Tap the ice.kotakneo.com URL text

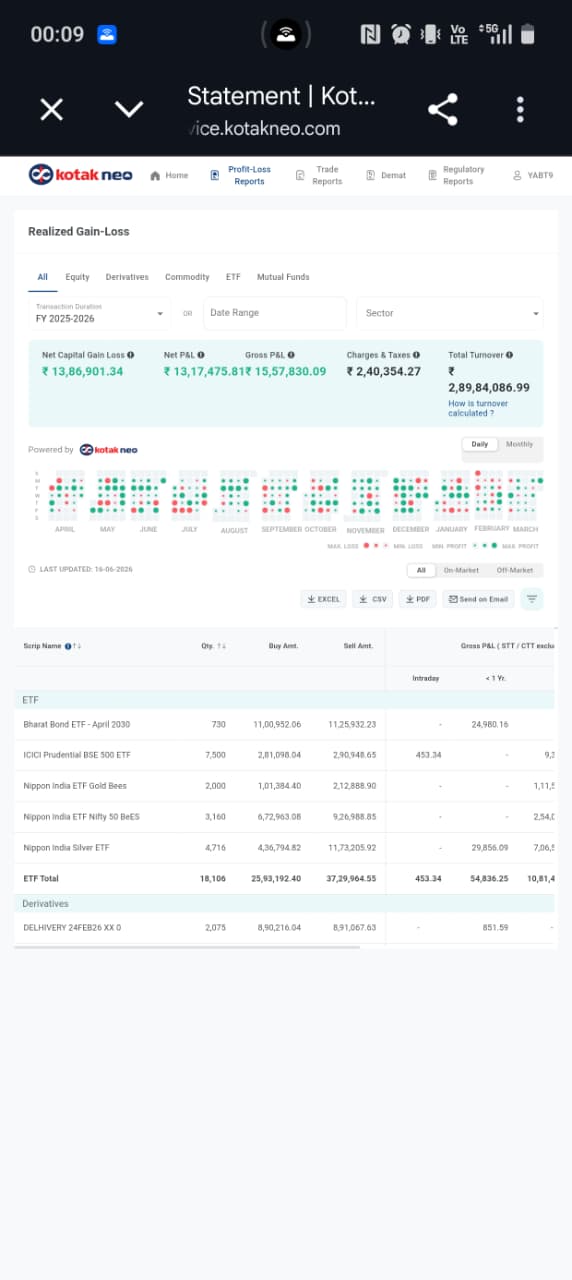click(x=264, y=129)
